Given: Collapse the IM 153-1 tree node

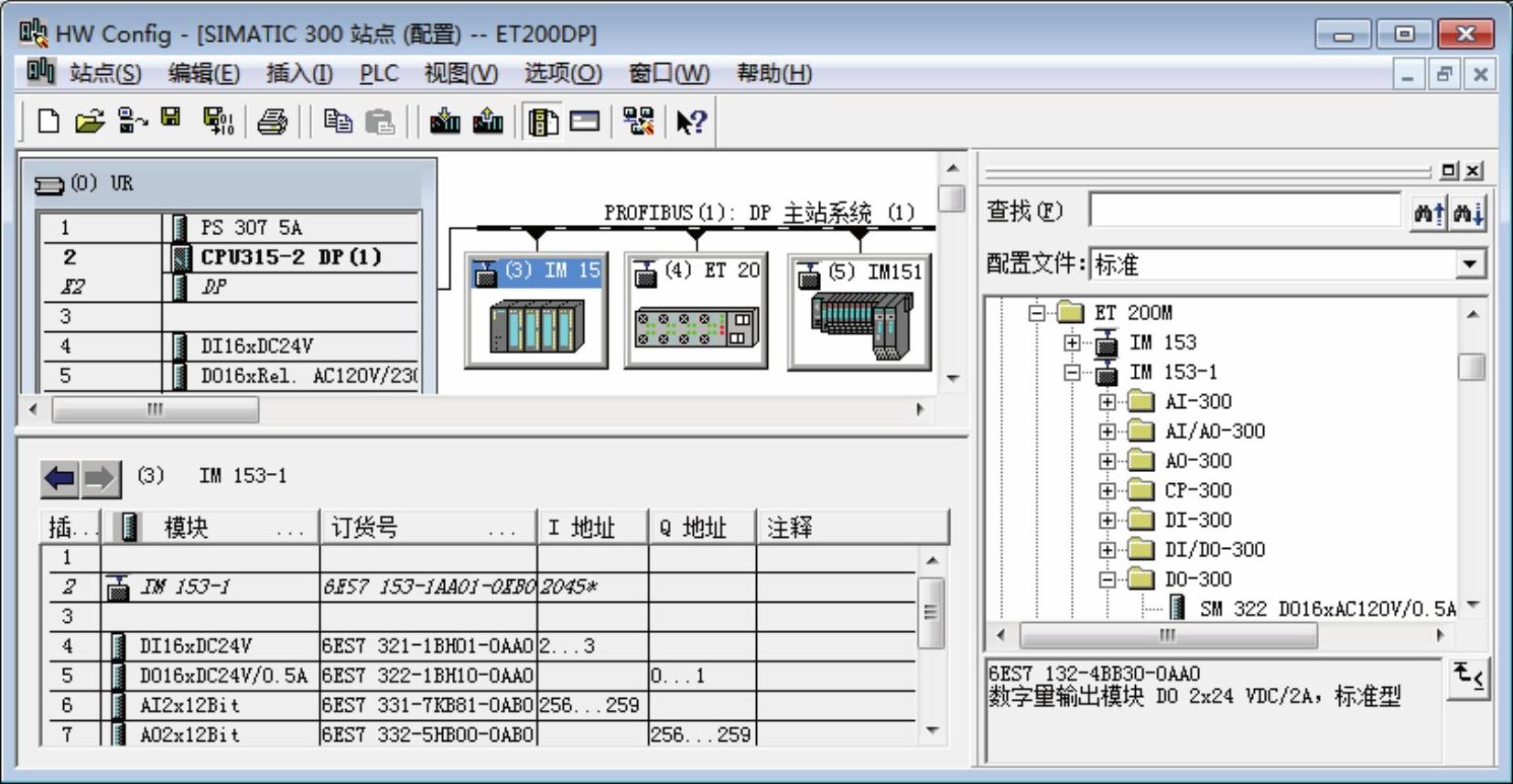Looking at the screenshot, I should pos(1072,372).
